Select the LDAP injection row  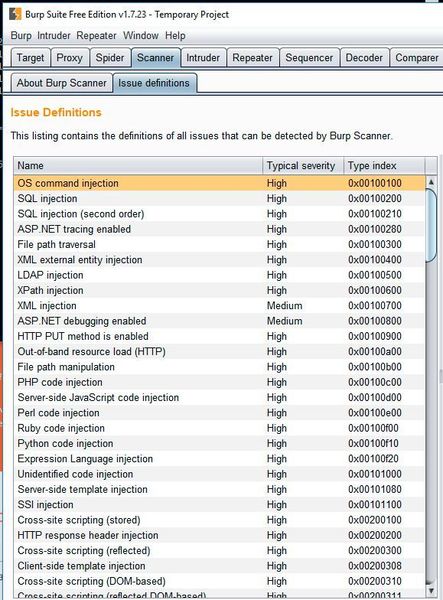pos(219,275)
